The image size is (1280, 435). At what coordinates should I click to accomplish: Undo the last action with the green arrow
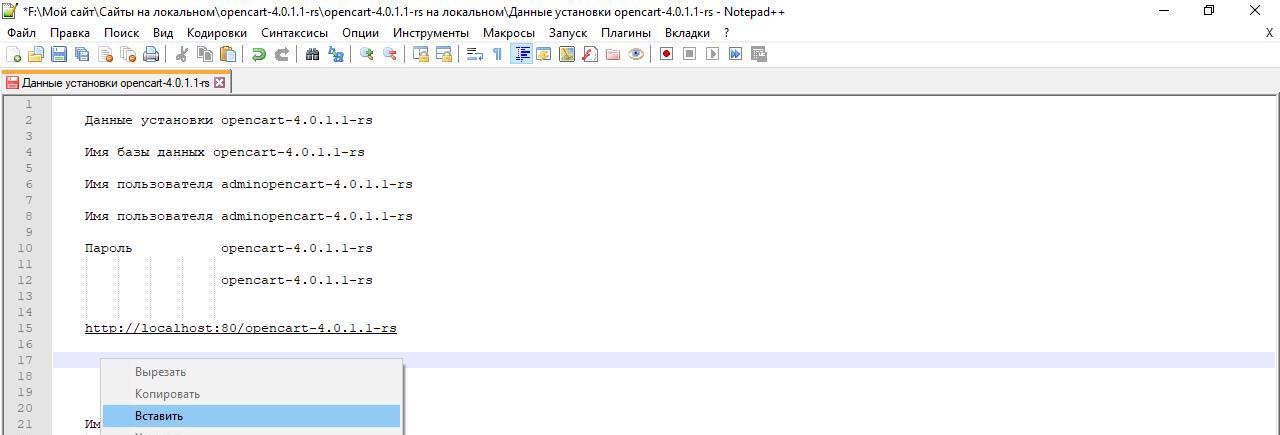click(x=259, y=54)
